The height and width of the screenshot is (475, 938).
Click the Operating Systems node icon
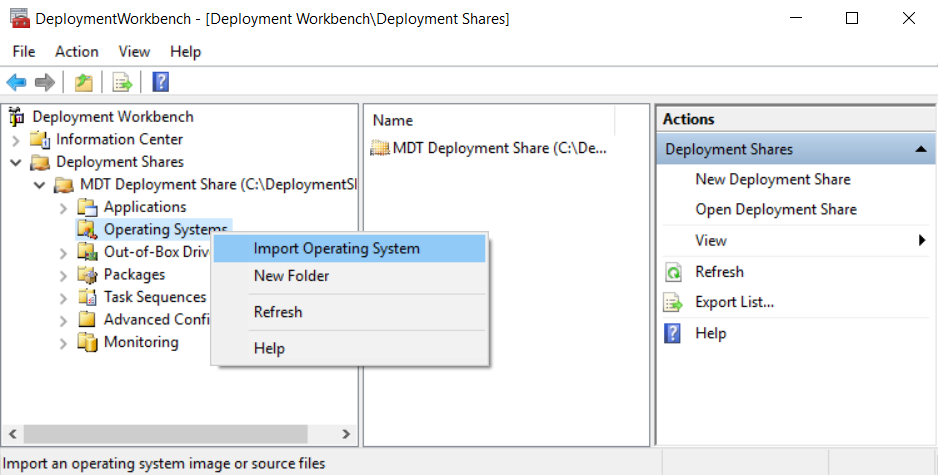point(87,230)
